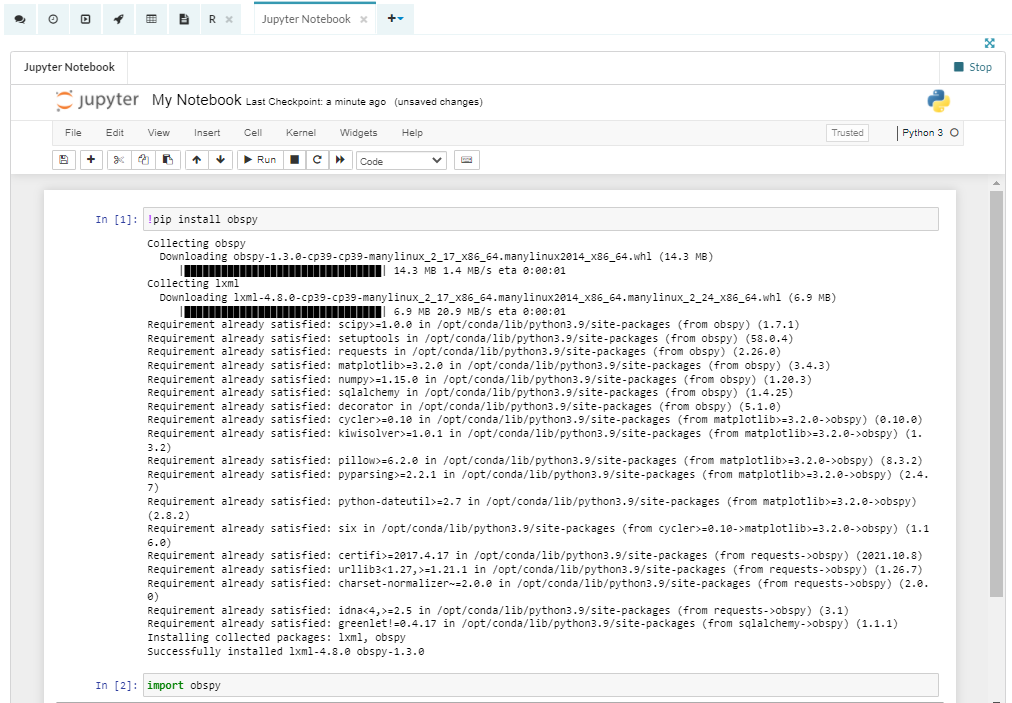Paste cells below using clipboard icon

coord(168,160)
